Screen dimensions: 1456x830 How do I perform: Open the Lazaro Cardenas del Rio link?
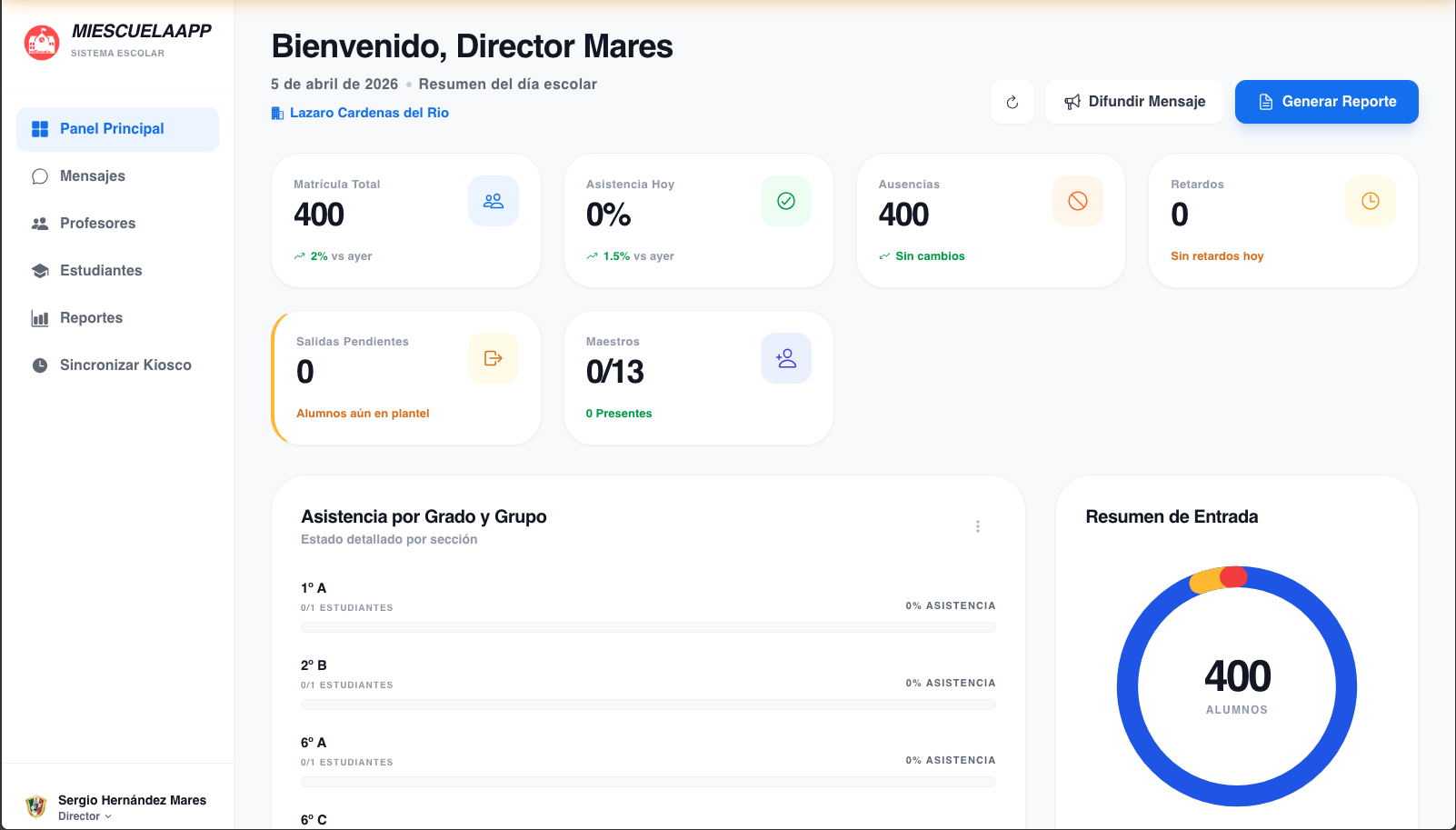368,113
